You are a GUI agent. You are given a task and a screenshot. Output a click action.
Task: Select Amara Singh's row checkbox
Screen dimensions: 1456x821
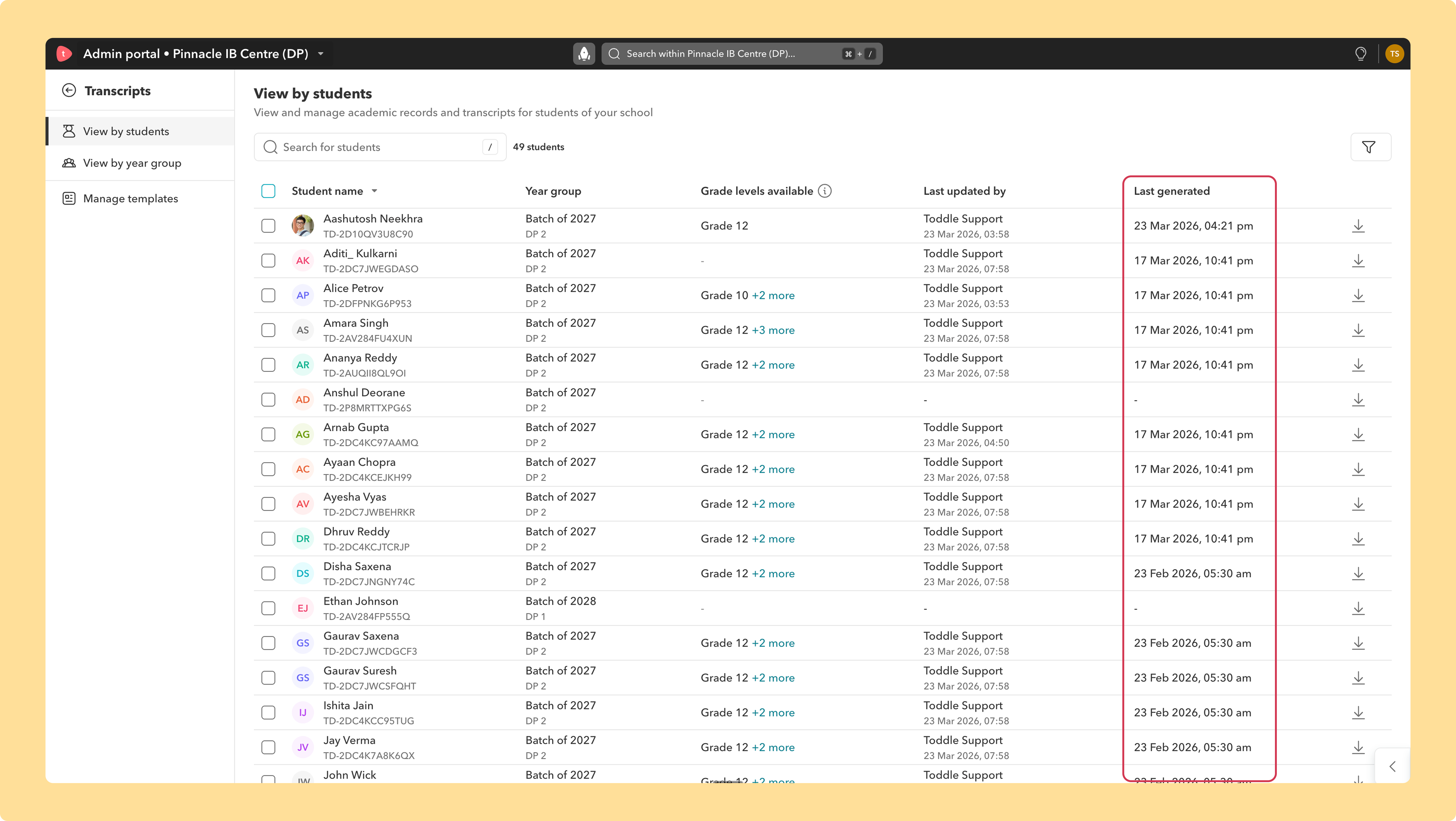click(x=268, y=330)
